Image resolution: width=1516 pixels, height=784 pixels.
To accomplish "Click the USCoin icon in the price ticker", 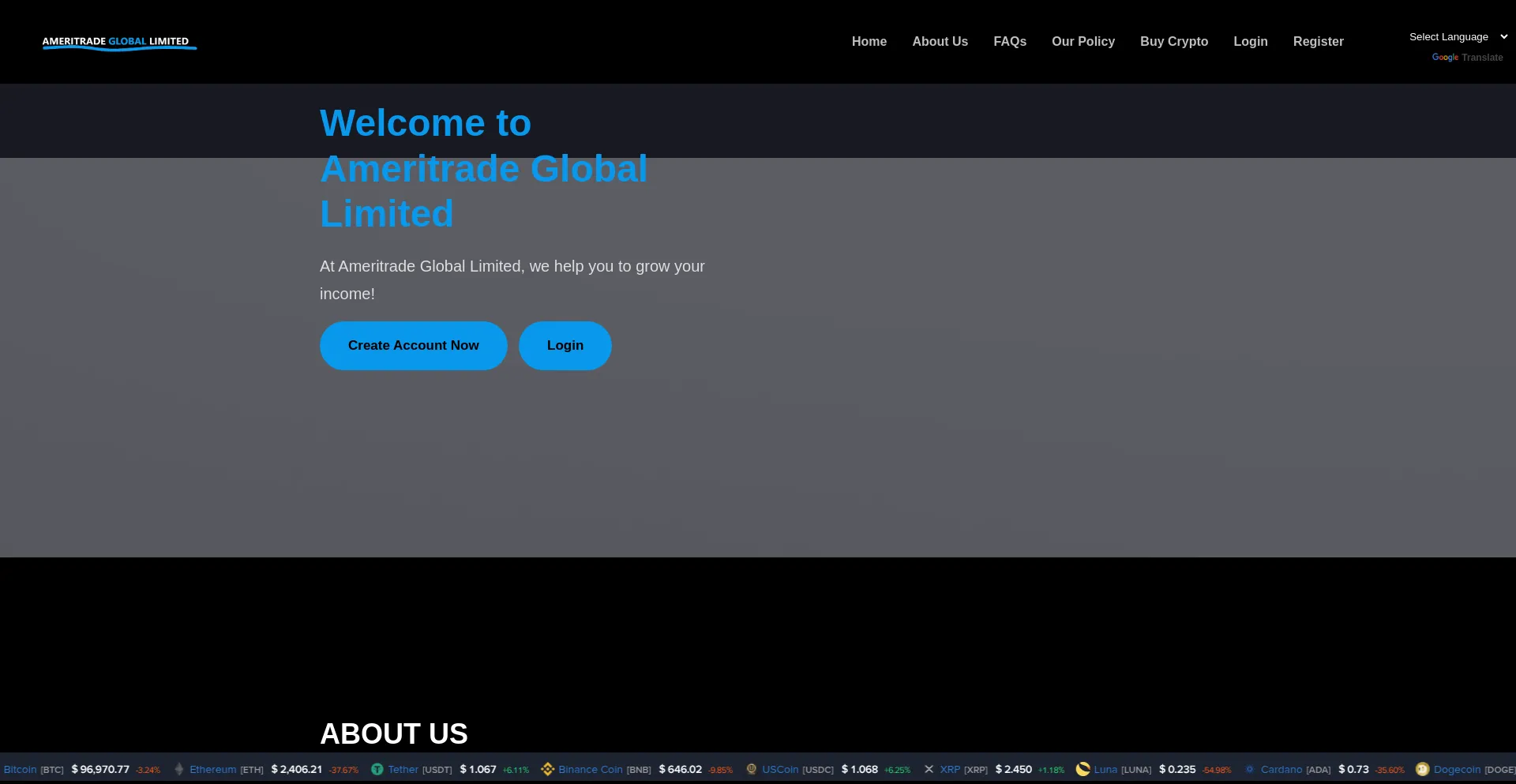I will 752,769.
